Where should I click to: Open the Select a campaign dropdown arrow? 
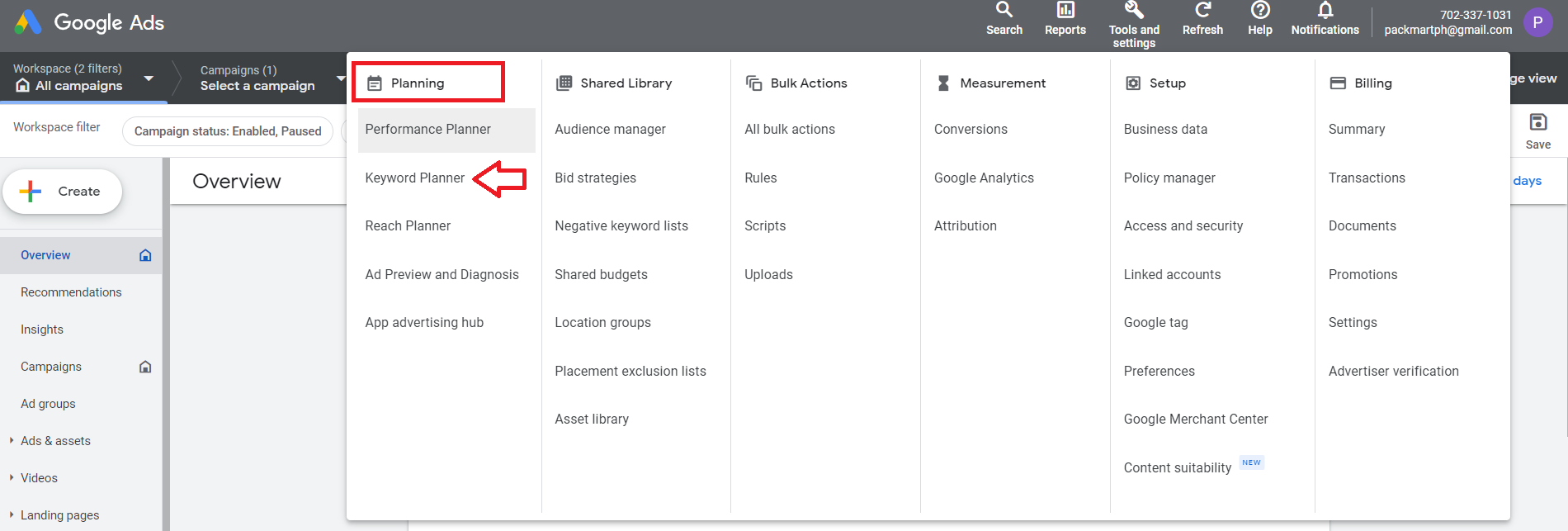(x=340, y=78)
